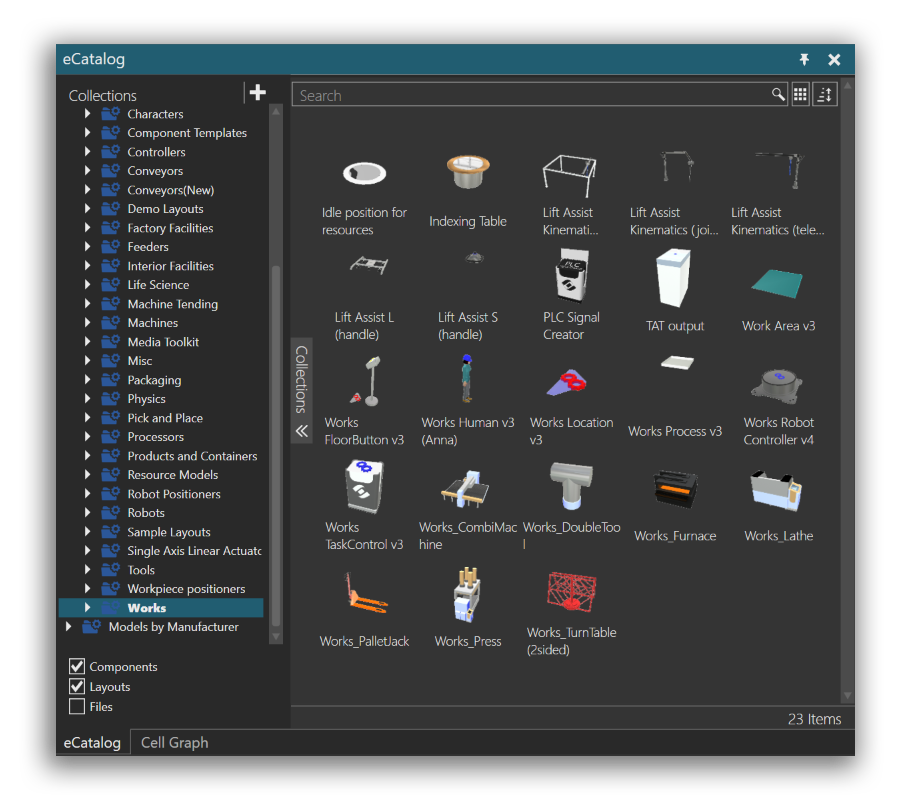This screenshot has height=807, width=906.
Task: Select the TAT output component
Action: pyautogui.click(x=675, y=292)
